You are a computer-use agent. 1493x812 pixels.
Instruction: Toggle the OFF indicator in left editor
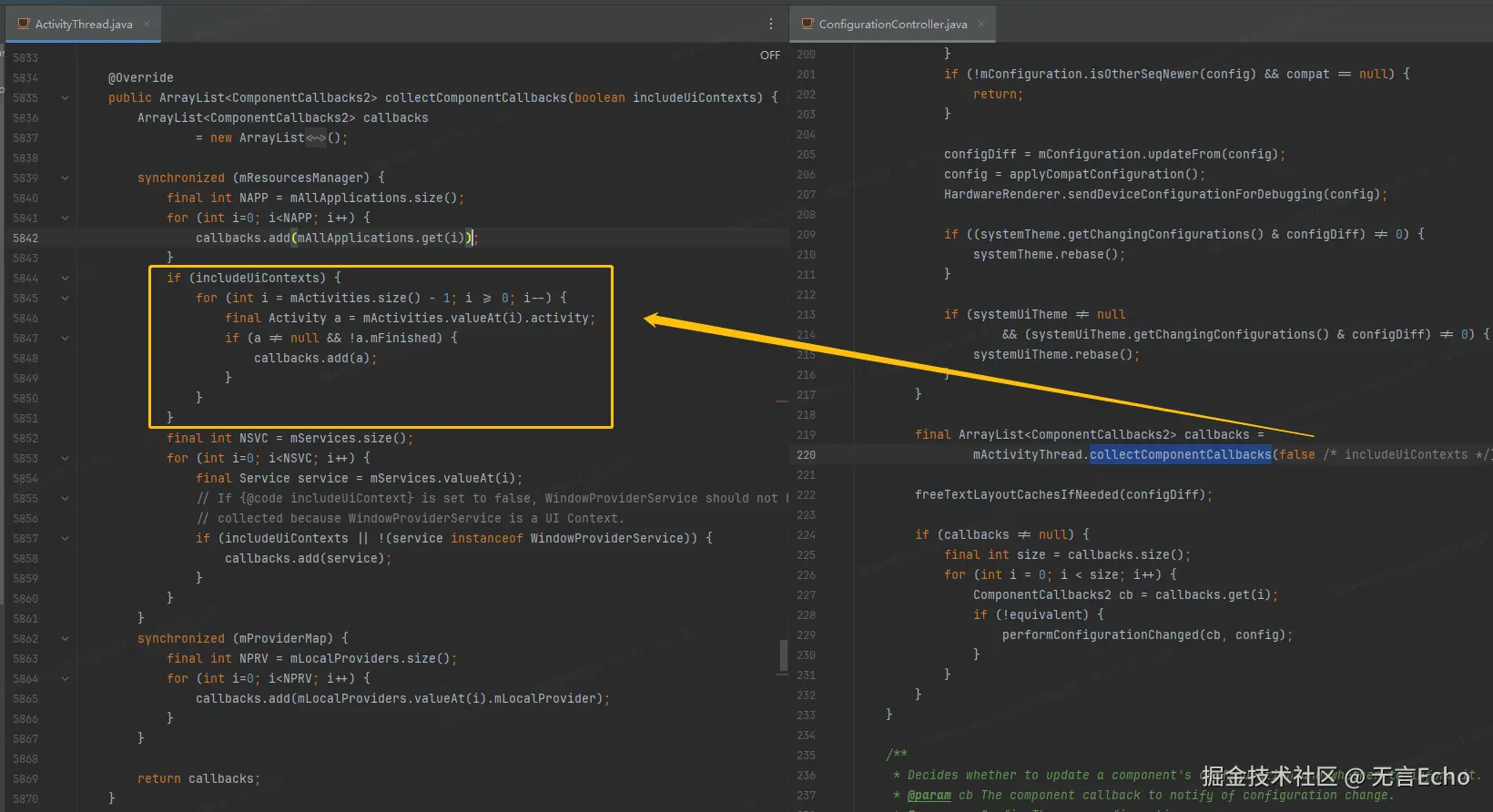[770, 56]
